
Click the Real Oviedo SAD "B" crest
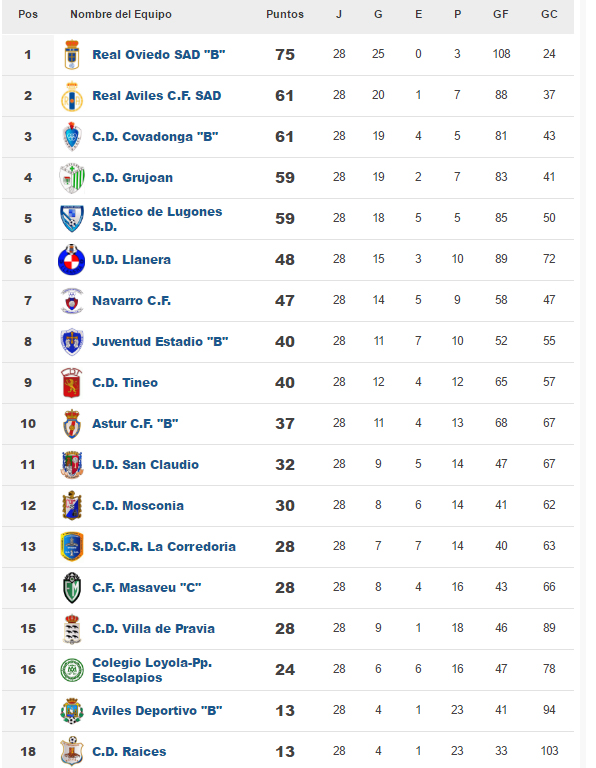click(72, 54)
